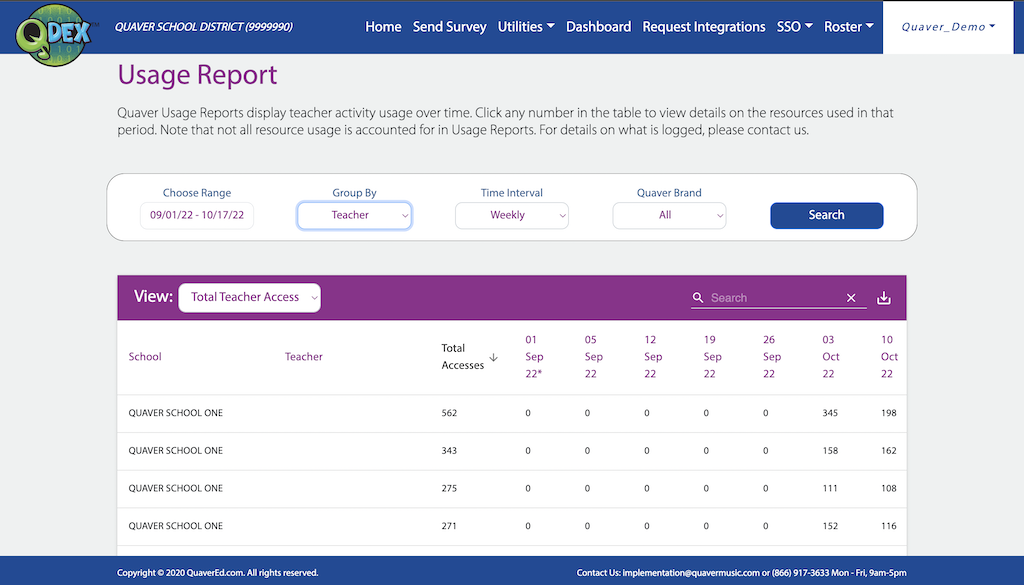Open the 108 value details
Image resolution: width=1024 pixels, height=585 pixels.
(x=889, y=488)
